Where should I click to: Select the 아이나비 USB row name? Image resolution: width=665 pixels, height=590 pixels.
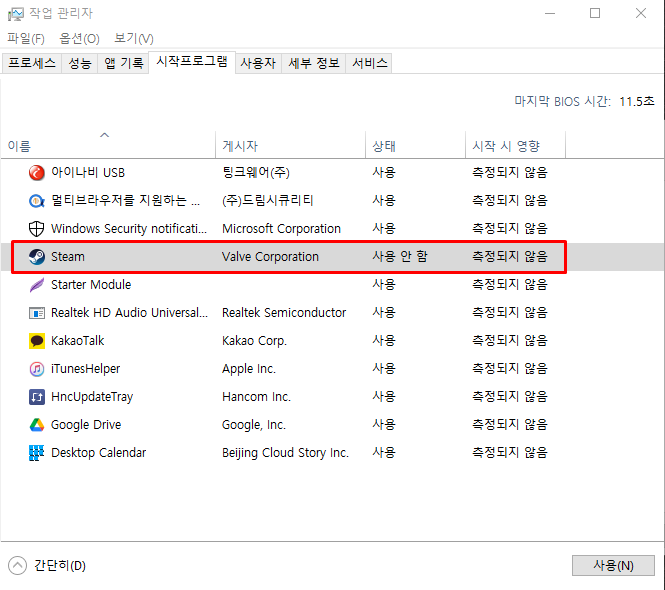point(88,173)
